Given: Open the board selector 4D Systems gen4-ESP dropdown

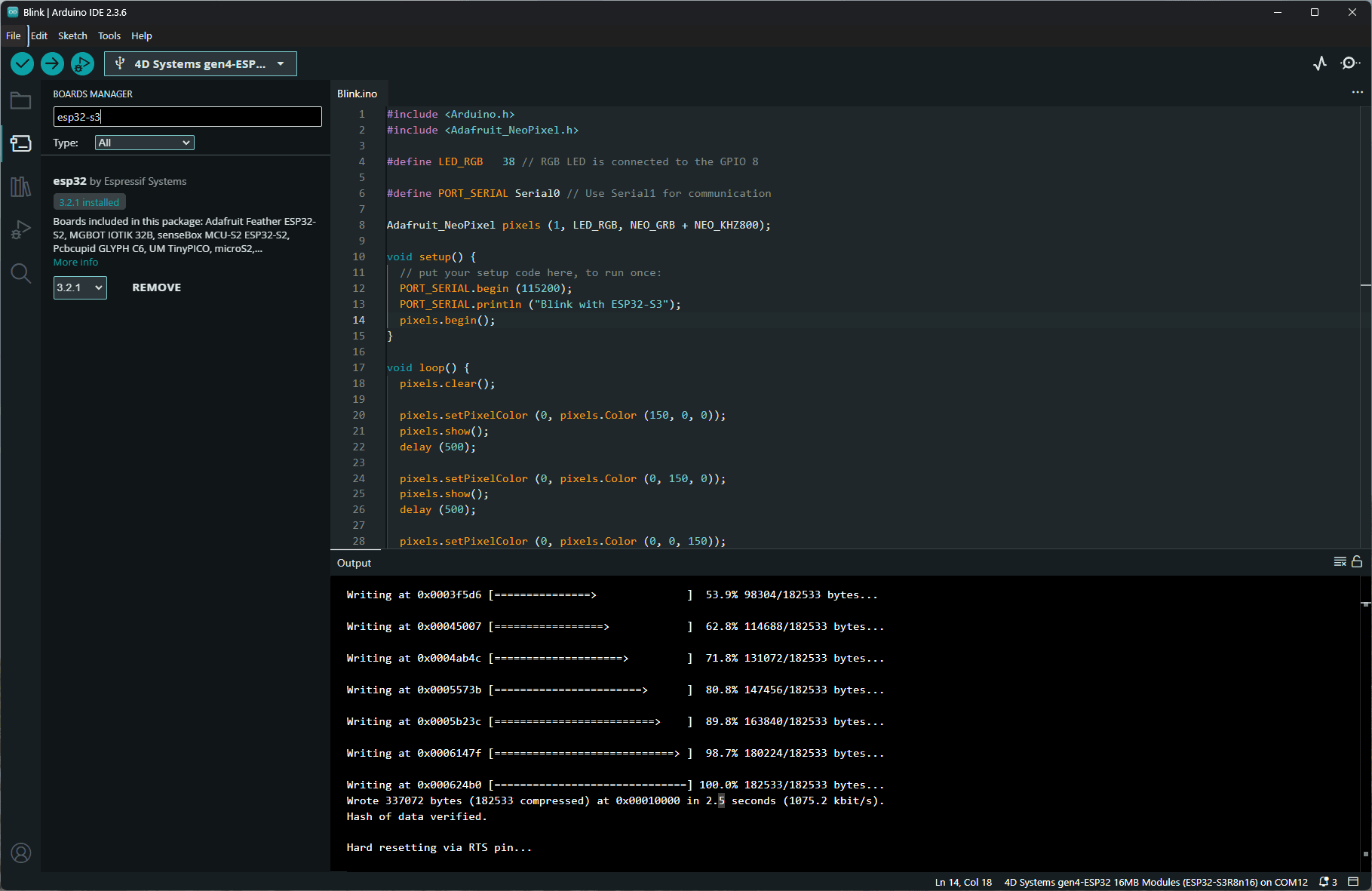Looking at the screenshot, I should [201, 64].
